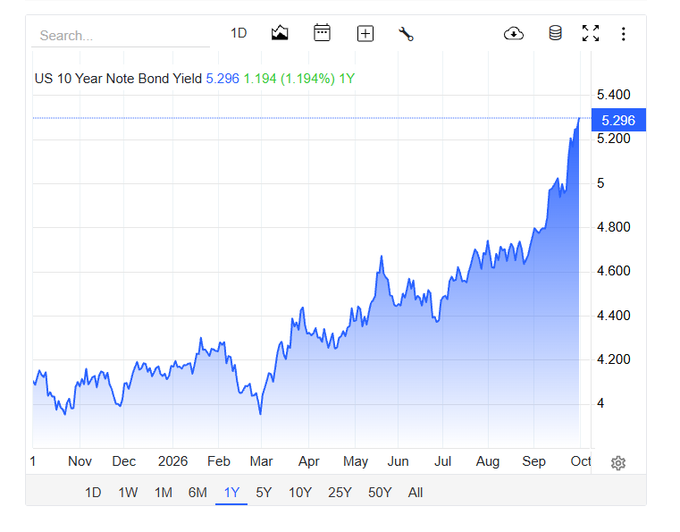The image size is (680, 532).
Task: Select the 25Y range tab
Action: pos(340,493)
